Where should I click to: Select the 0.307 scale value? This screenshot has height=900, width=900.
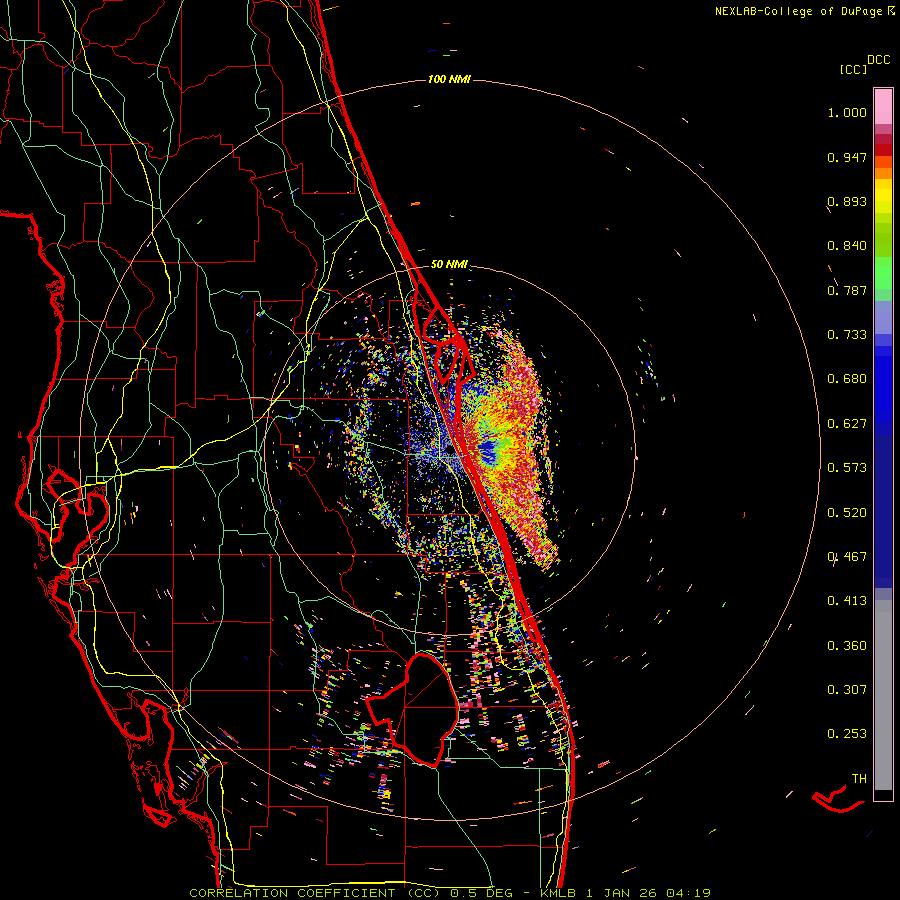pos(847,690)
